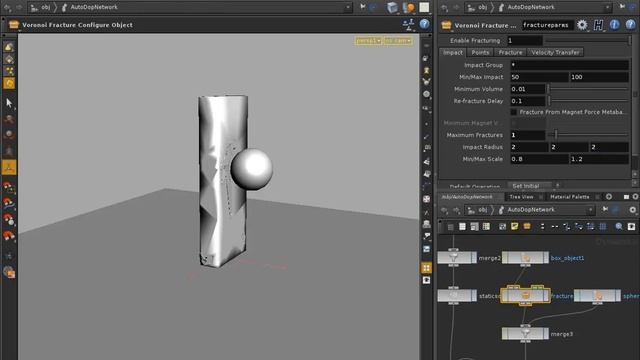
Task: Click the highlighted orange tool in the left toolbar
Action: tap(9, 167)
